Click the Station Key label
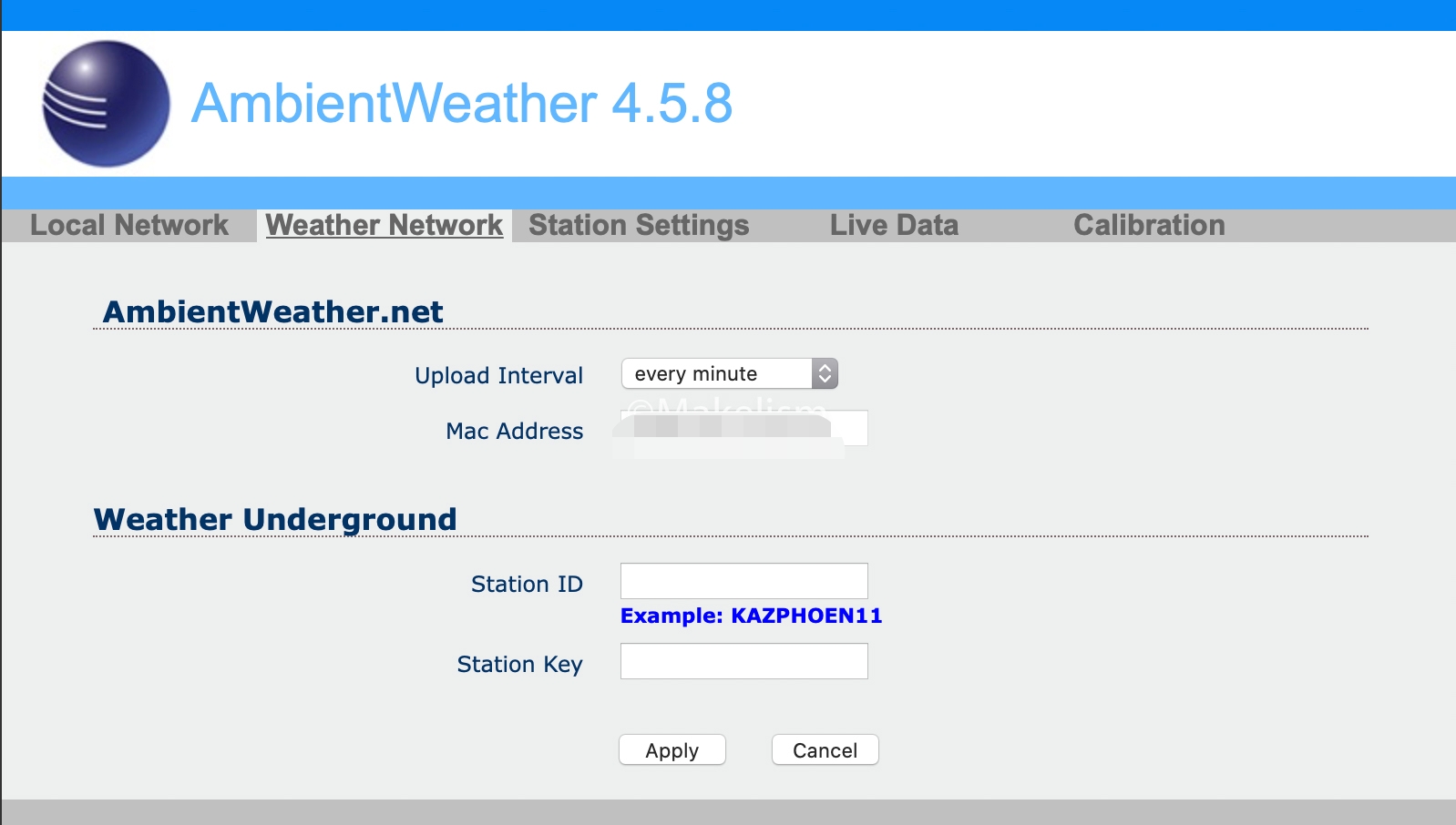The height and width of the screenshot is (825, 1456). click(519, 665)
